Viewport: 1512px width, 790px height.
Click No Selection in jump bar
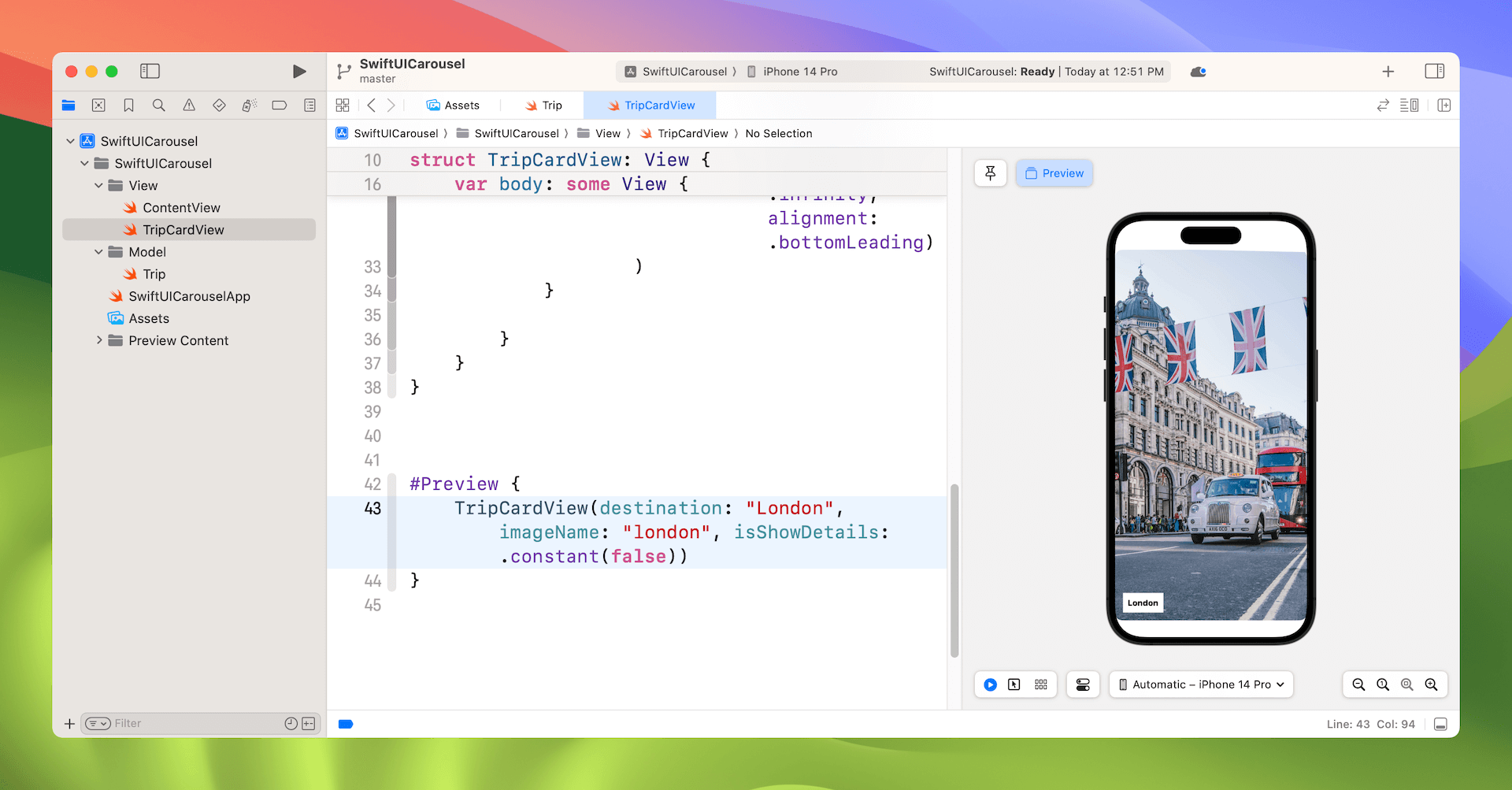coord(779,134)
